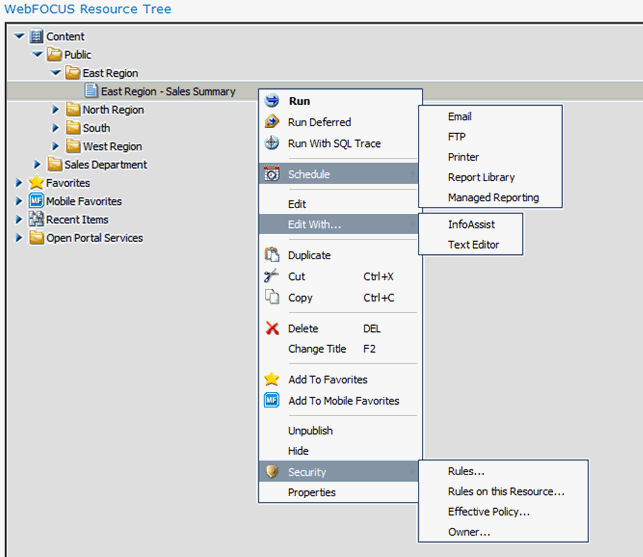Click the Content repository icon

pyautogui.click(x=36, y=37)
